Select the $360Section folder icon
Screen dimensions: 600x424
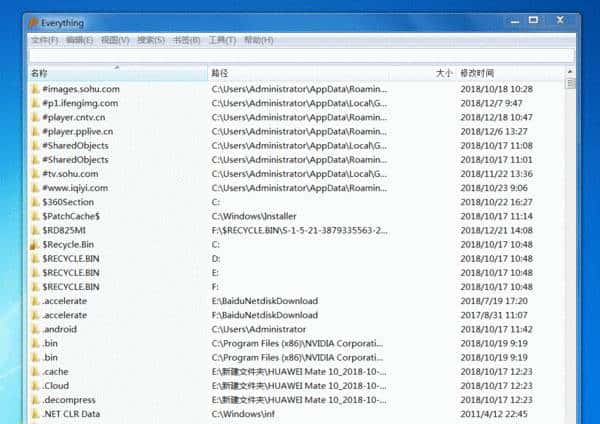(35, 202)
